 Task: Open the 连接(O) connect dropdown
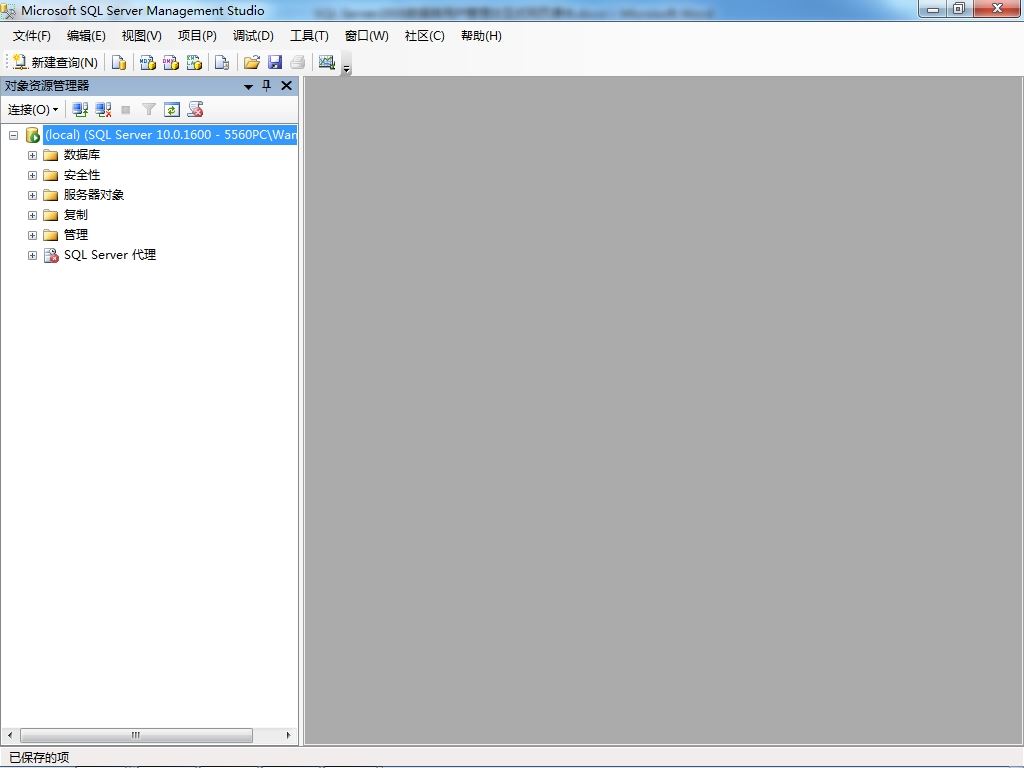(x=33, y=110)
